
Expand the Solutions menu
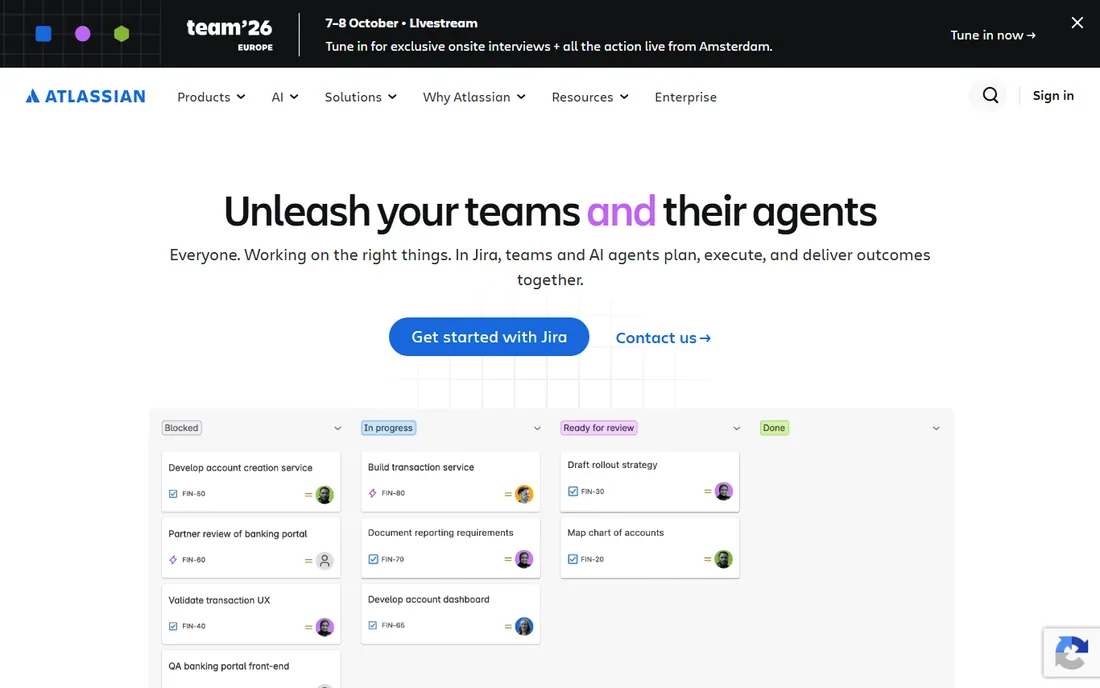coord(361,97)
